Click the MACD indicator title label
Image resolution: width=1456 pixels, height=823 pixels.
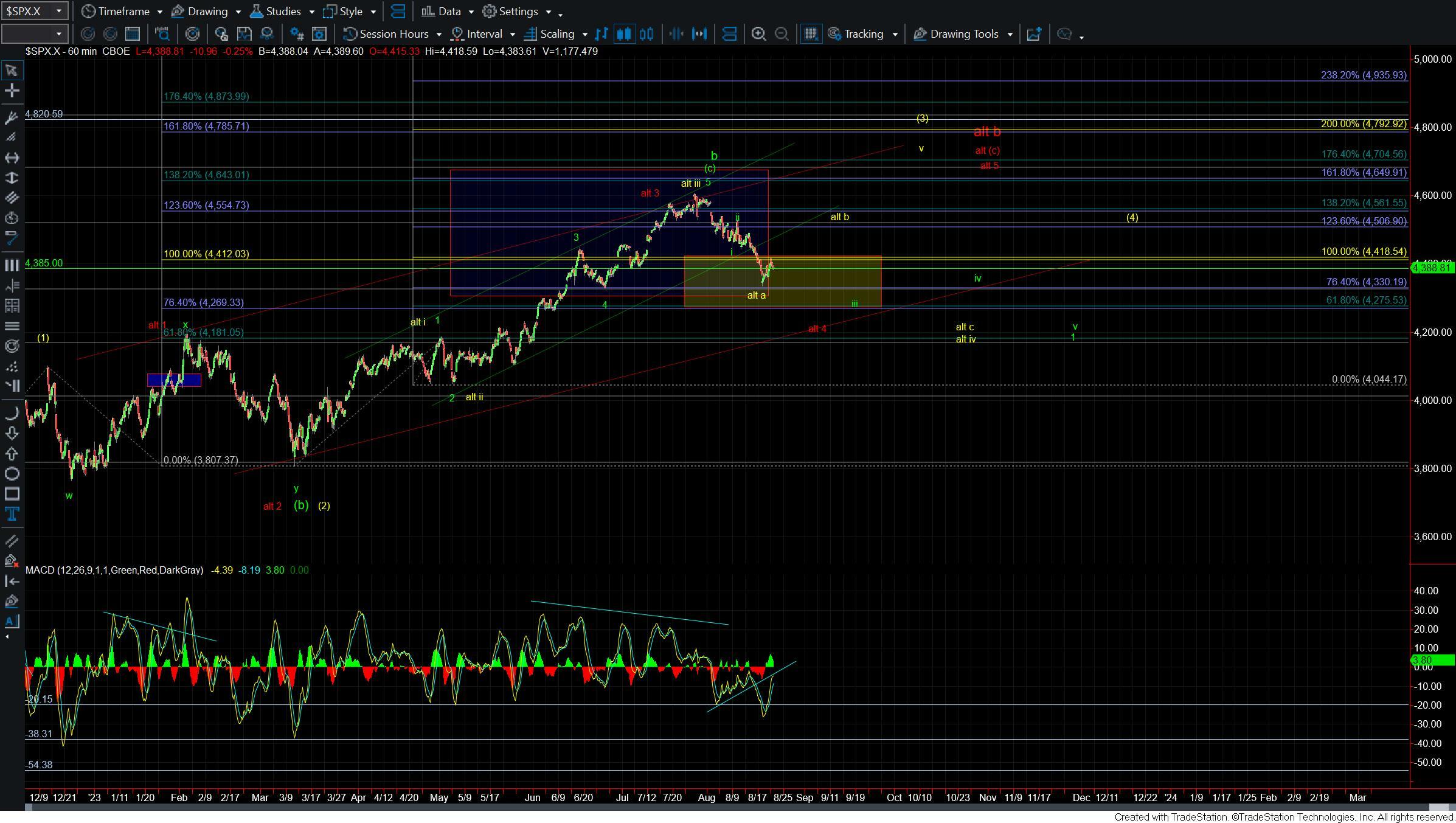click(x=114, y=570)
